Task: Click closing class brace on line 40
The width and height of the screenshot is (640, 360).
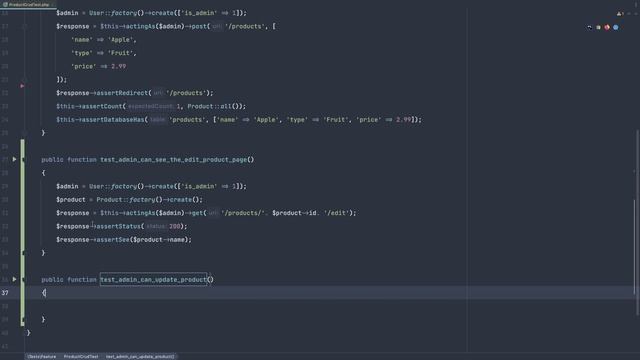Action: point(28,333)
